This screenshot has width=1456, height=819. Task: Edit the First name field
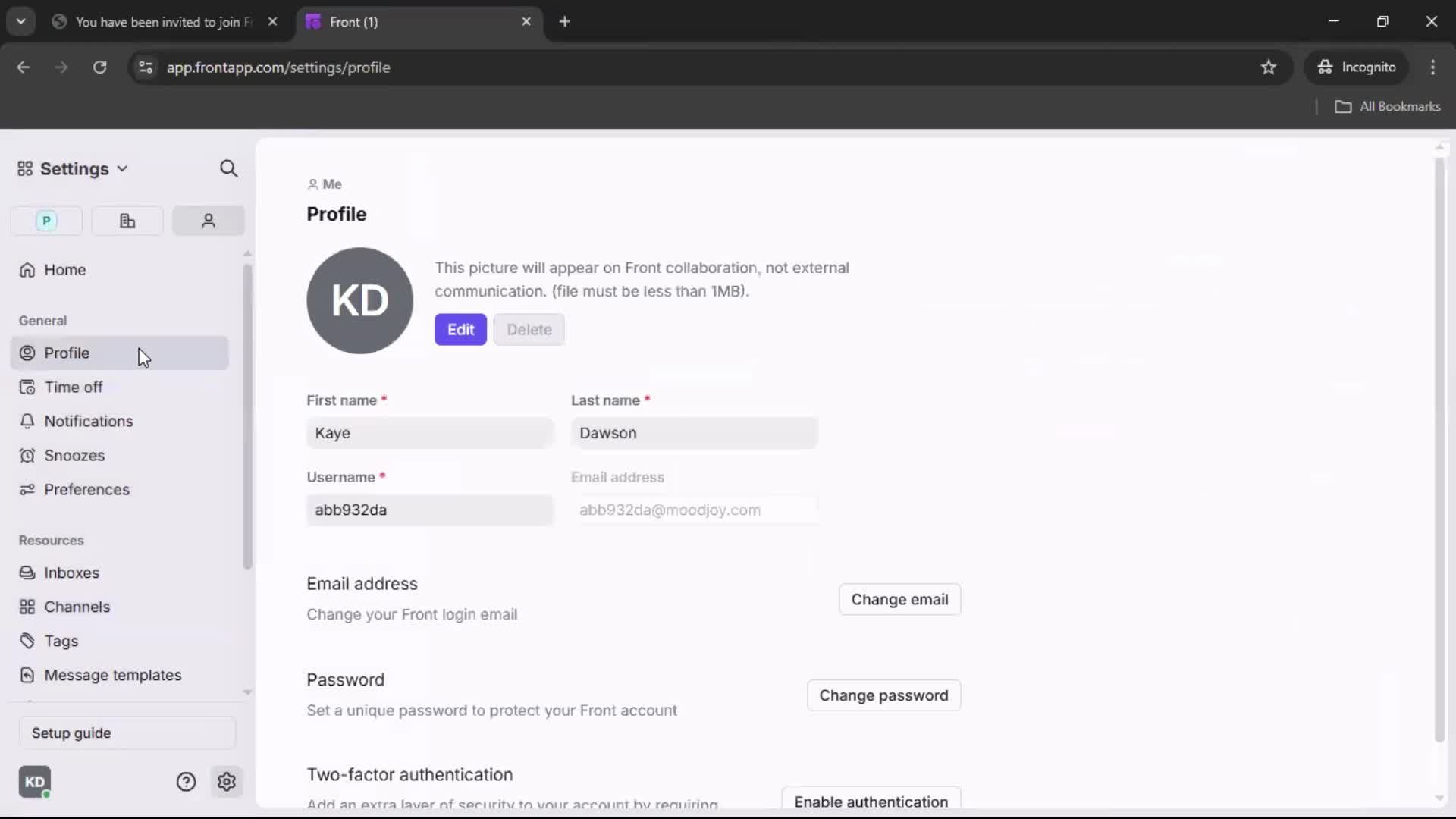pos(429,433)
